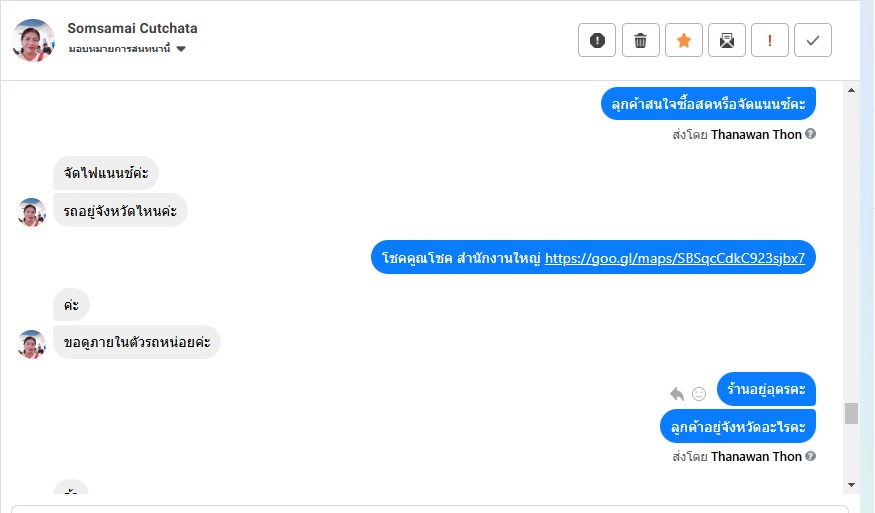Mark conversation unread with the envelope icon
This screenshot has width=875, height=513.
coord(727,40)
